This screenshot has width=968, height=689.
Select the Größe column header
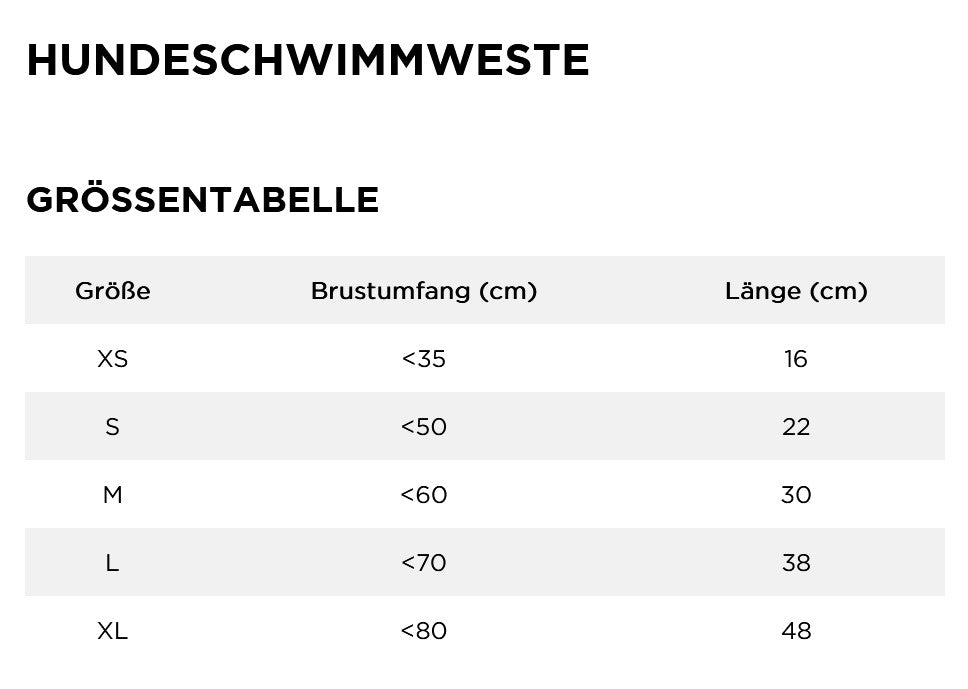click(112, 290)
